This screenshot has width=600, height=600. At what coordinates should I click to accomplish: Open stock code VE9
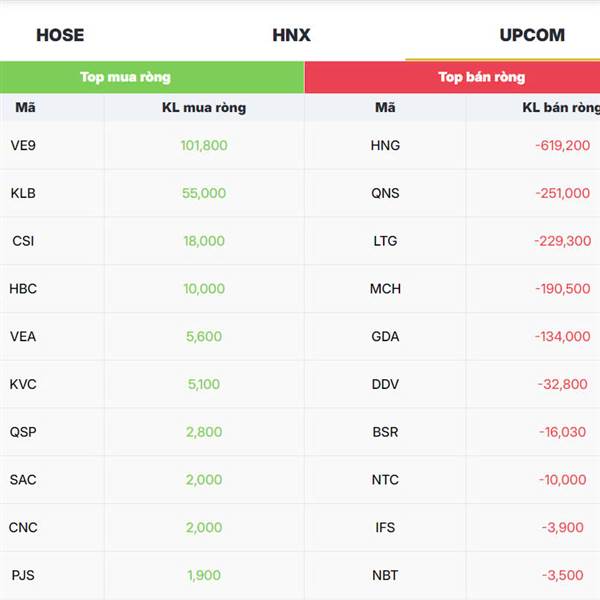tap(23, 145)
